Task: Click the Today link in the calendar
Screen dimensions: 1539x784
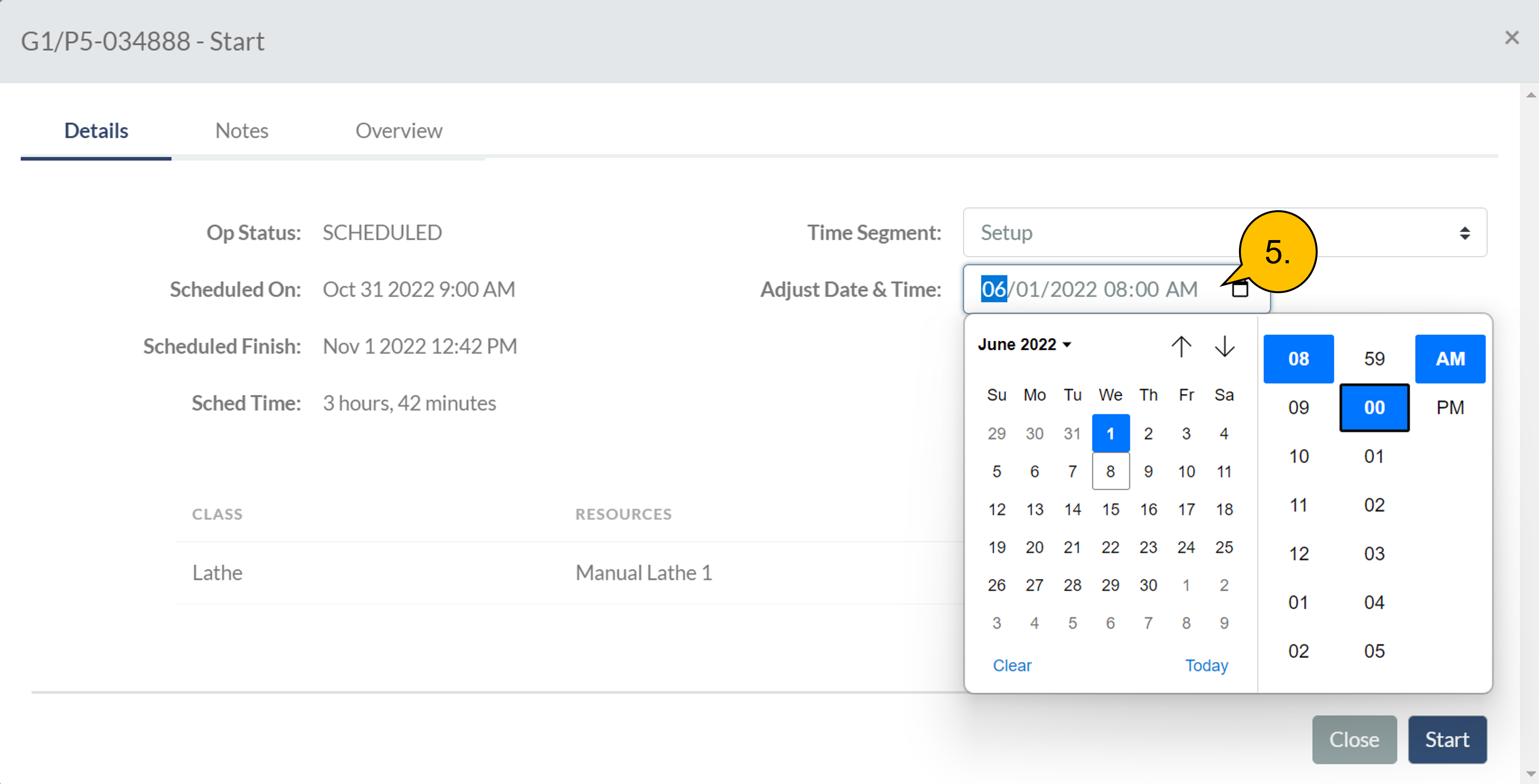Action: 1206,665
